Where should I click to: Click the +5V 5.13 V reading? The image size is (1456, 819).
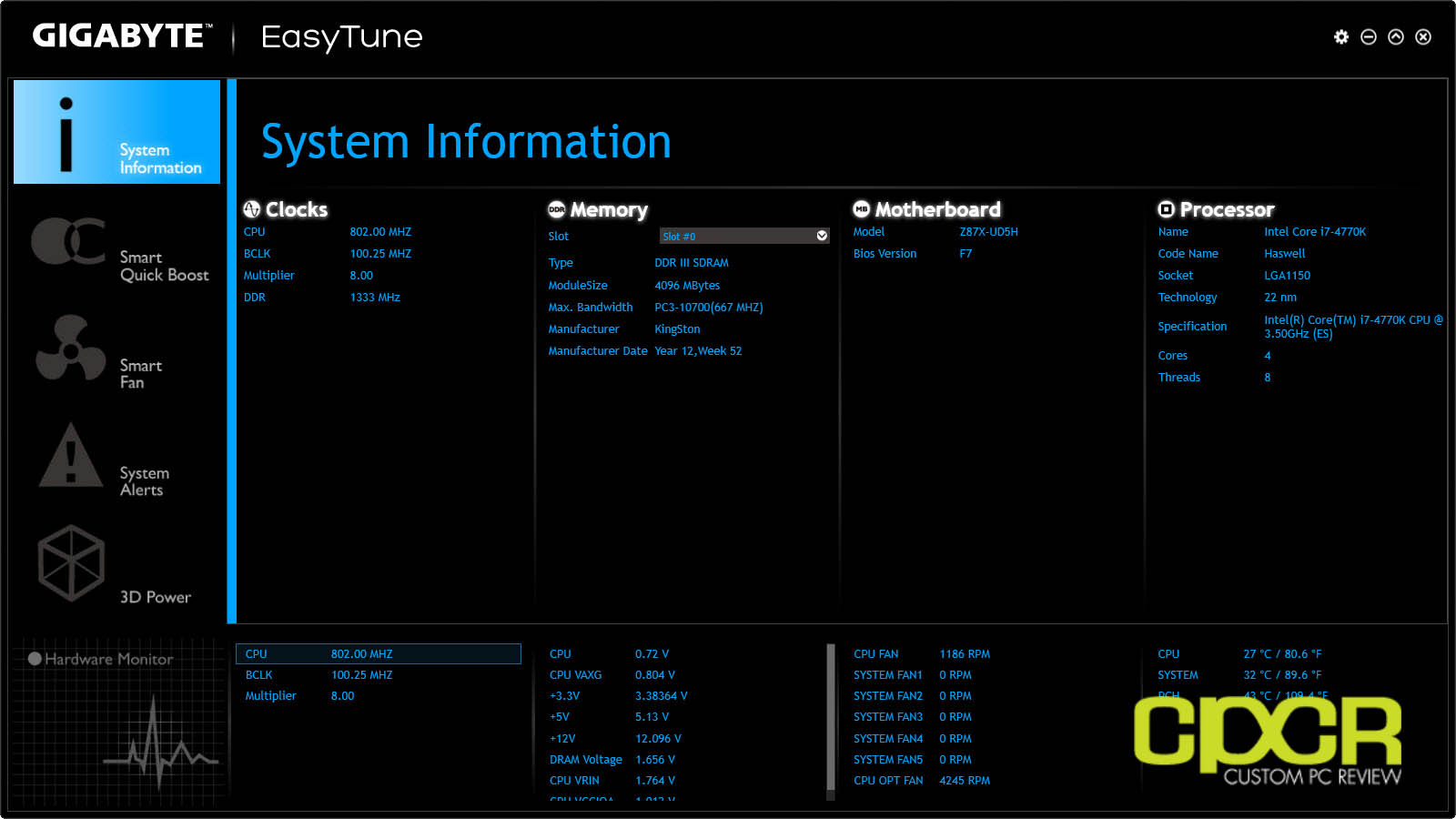pos(610,717)
